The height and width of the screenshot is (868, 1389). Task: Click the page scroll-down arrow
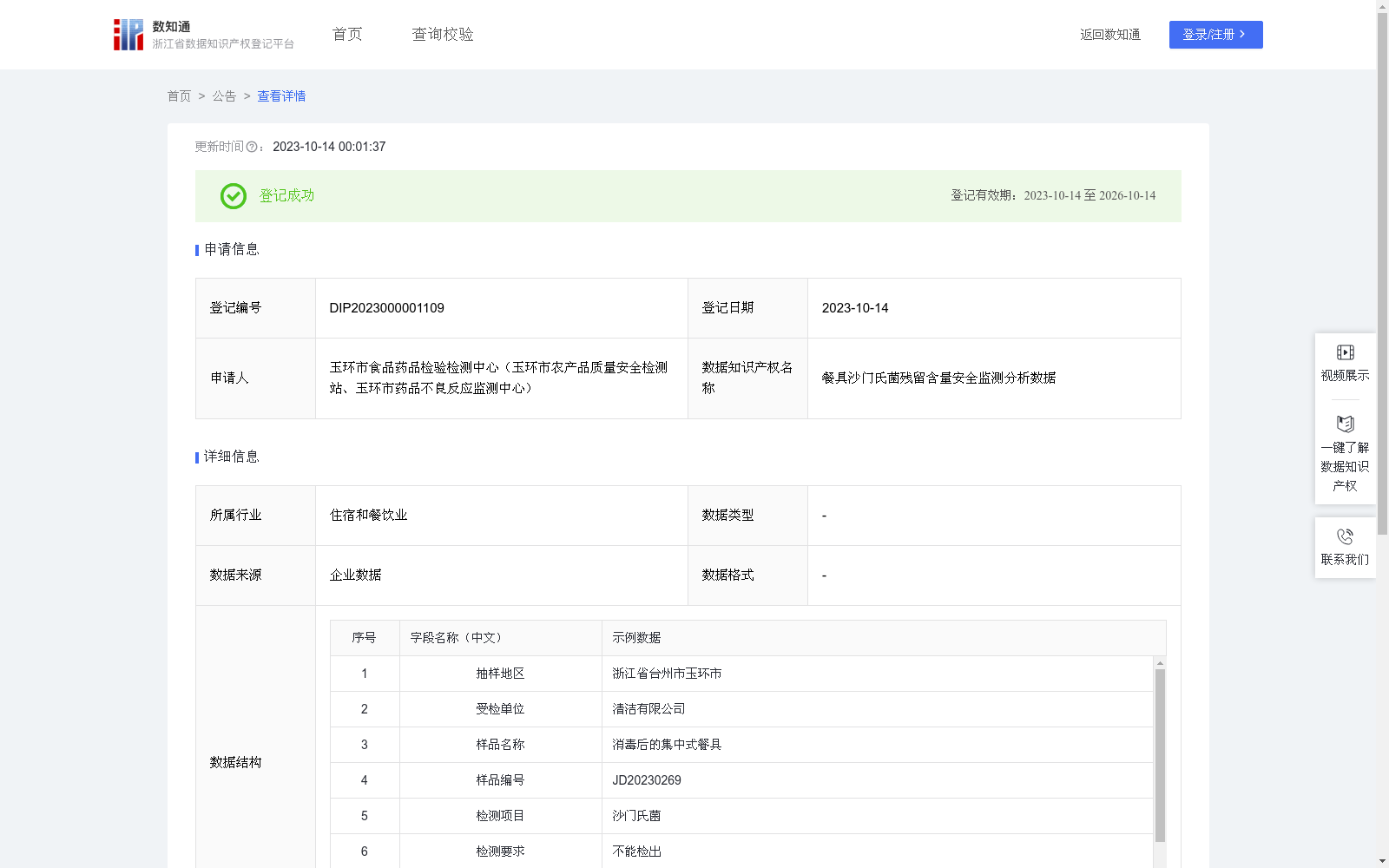click(1383, 862)
